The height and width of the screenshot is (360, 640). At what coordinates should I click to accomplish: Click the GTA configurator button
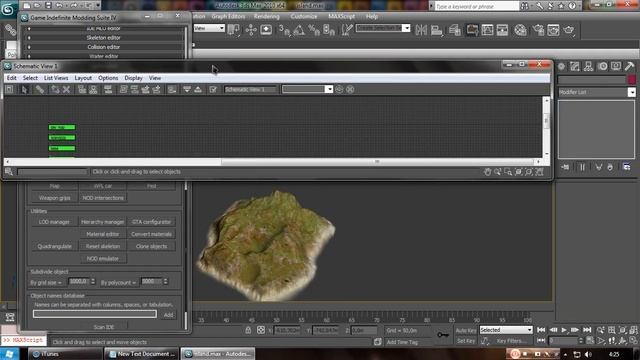(151, 222)
